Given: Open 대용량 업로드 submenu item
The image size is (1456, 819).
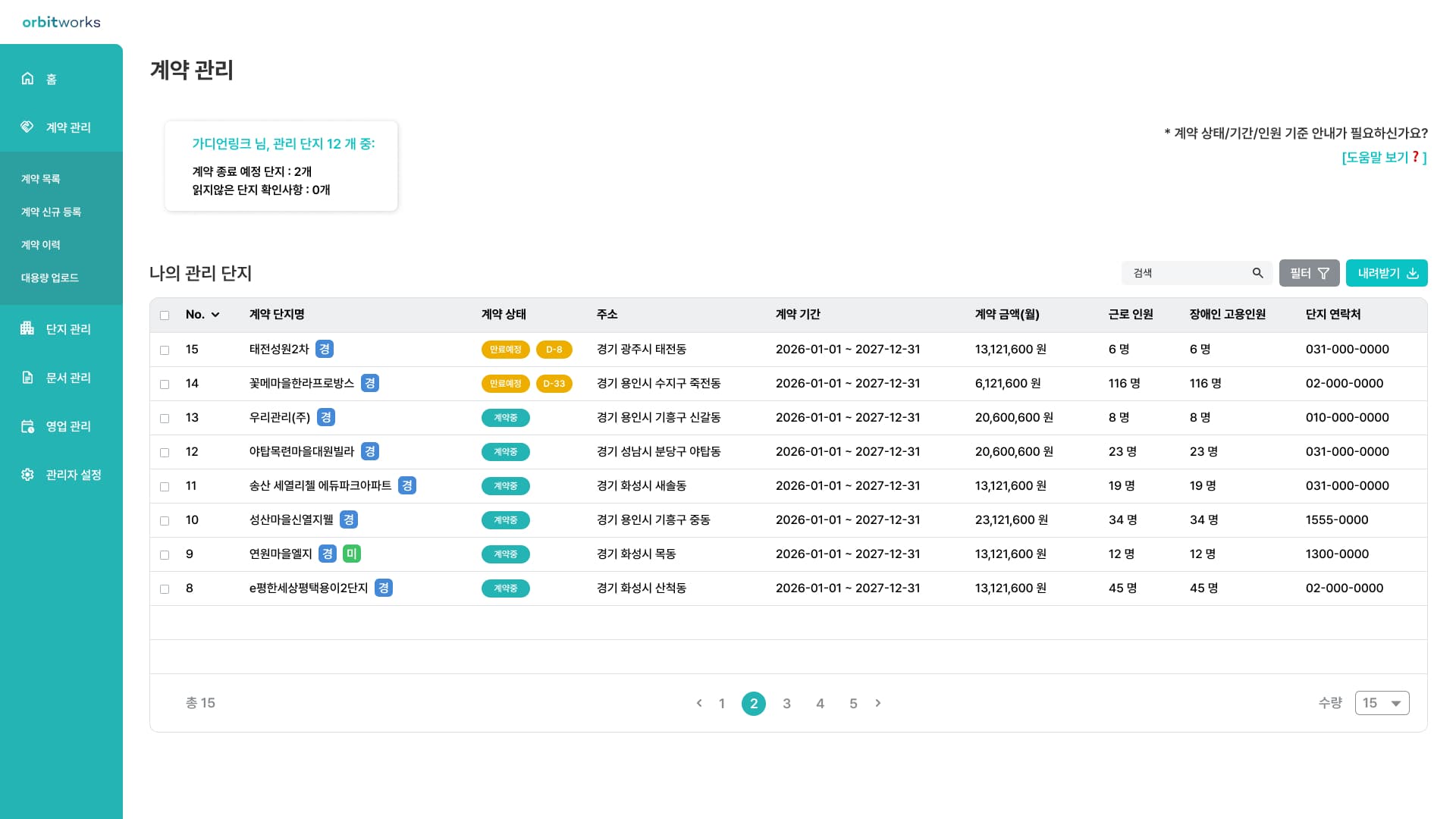Looking at the screenshot, I should (x=50, y=278).
